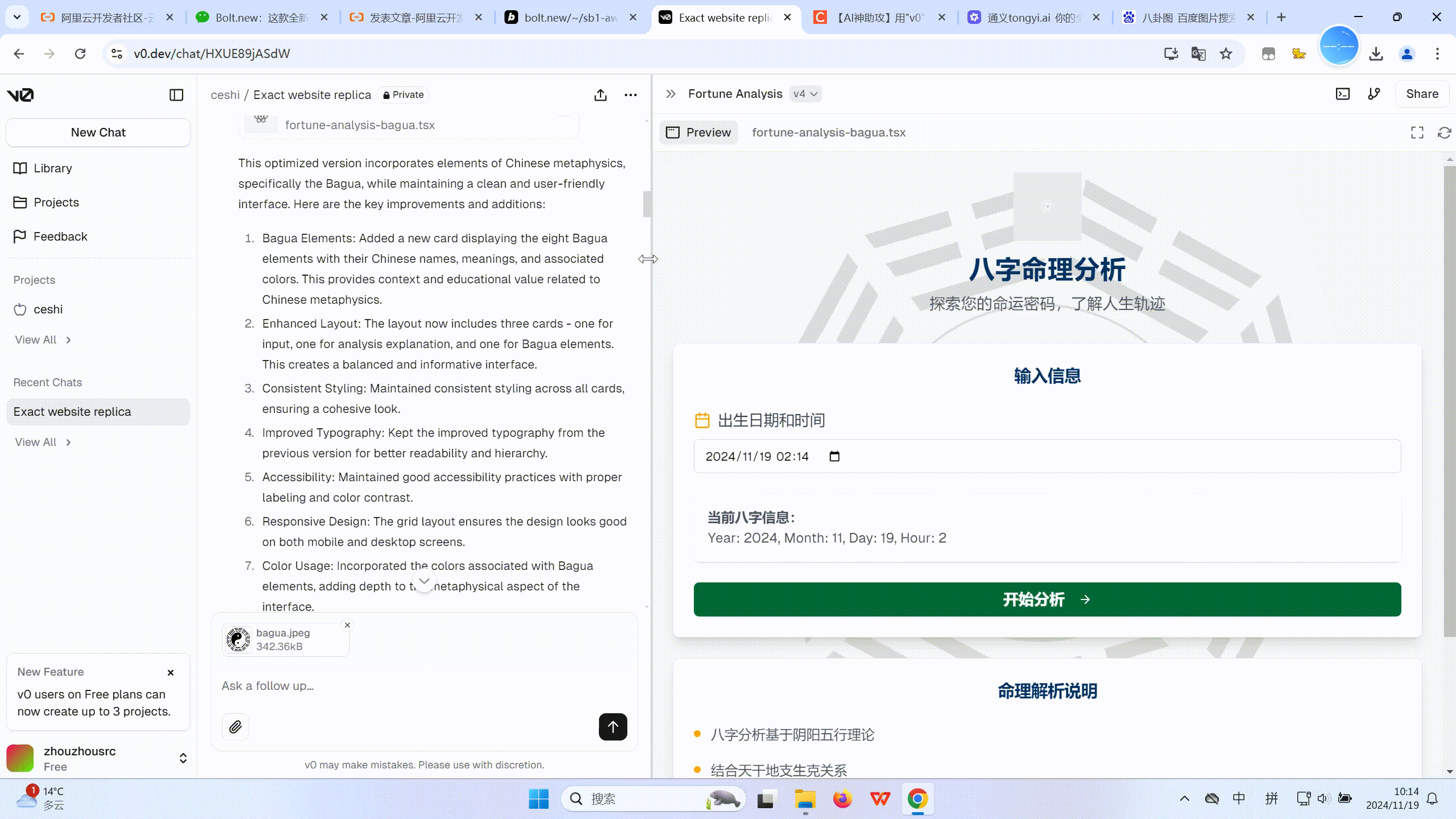Go back in browser
The image size is (1456, 819).
pyautogui.click(x=19, y=53)
